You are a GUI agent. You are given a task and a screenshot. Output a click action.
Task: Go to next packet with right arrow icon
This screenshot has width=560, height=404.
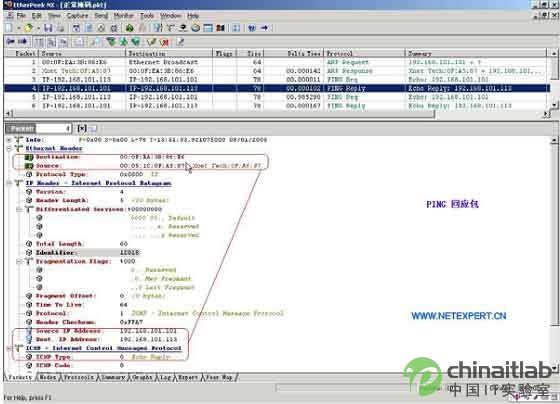(22, 42)
